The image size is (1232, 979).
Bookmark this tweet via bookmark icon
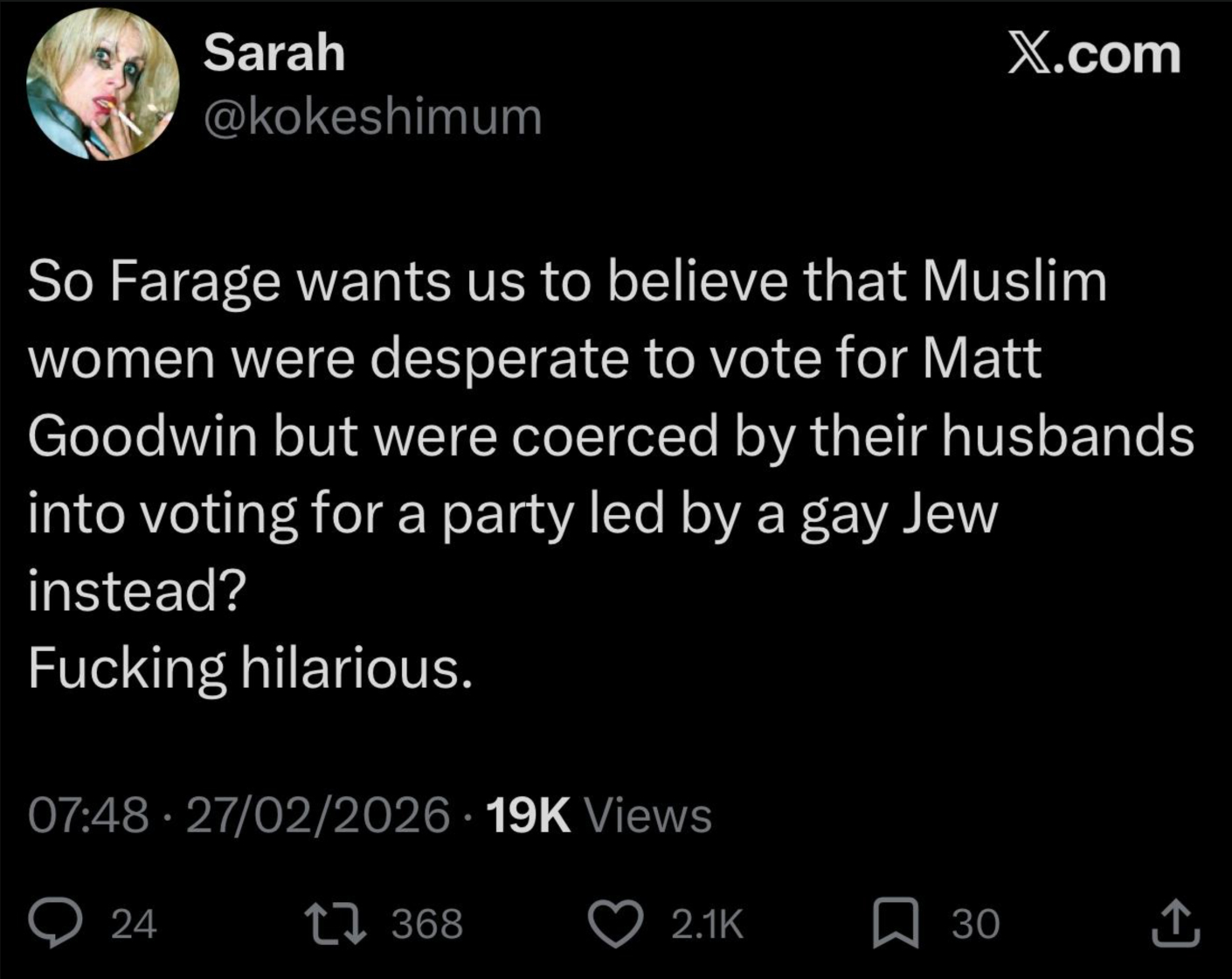[896, 924]
